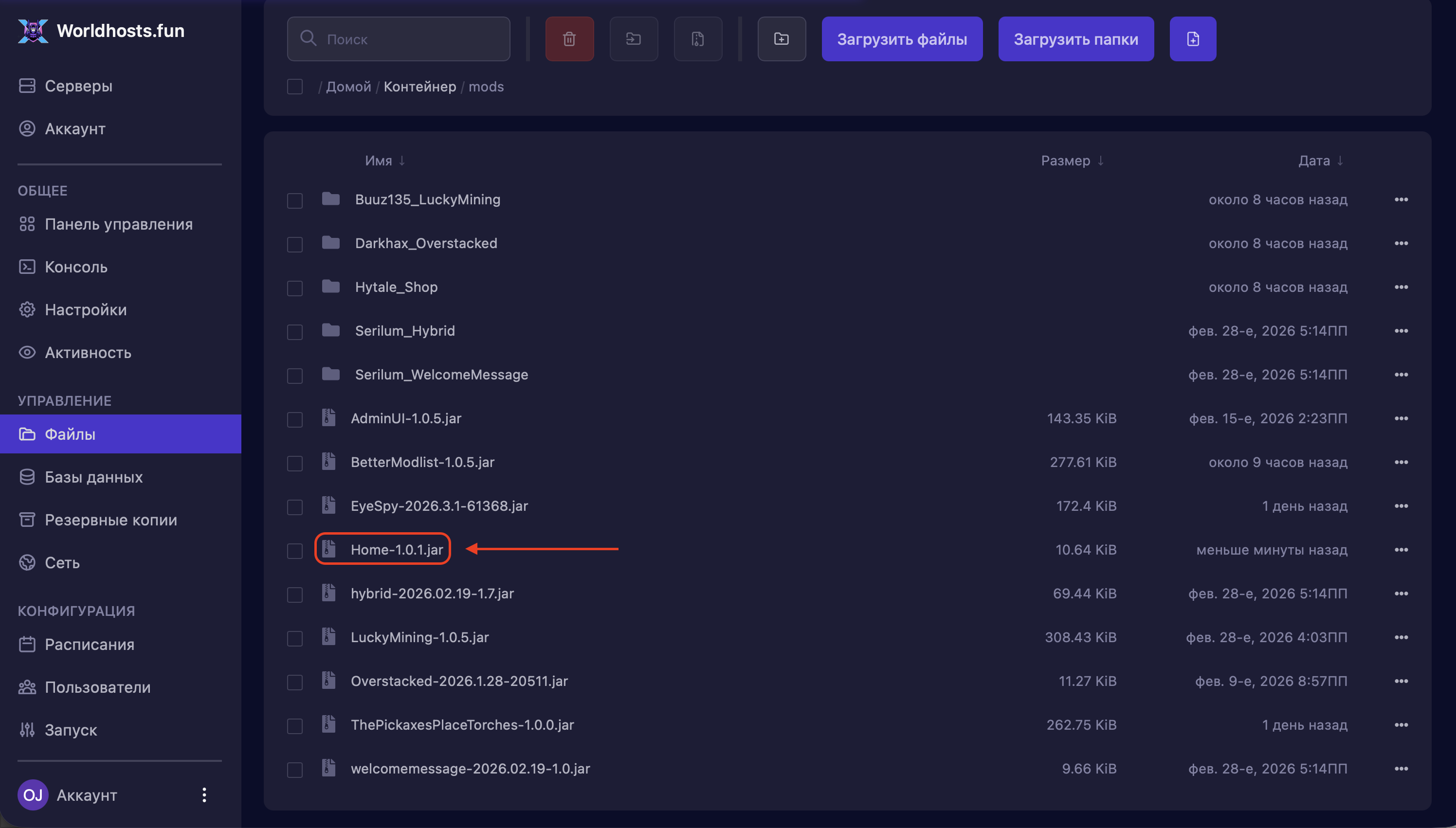Open the Serilum_Hybrid folder
Viewport: 1456px width, 828px height.
[x=404, y=330]
